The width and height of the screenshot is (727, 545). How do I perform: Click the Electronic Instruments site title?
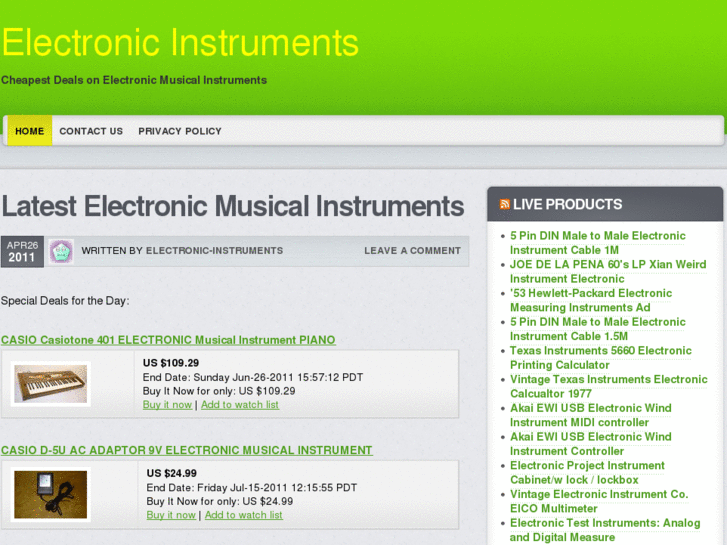[x=180, y=43]
